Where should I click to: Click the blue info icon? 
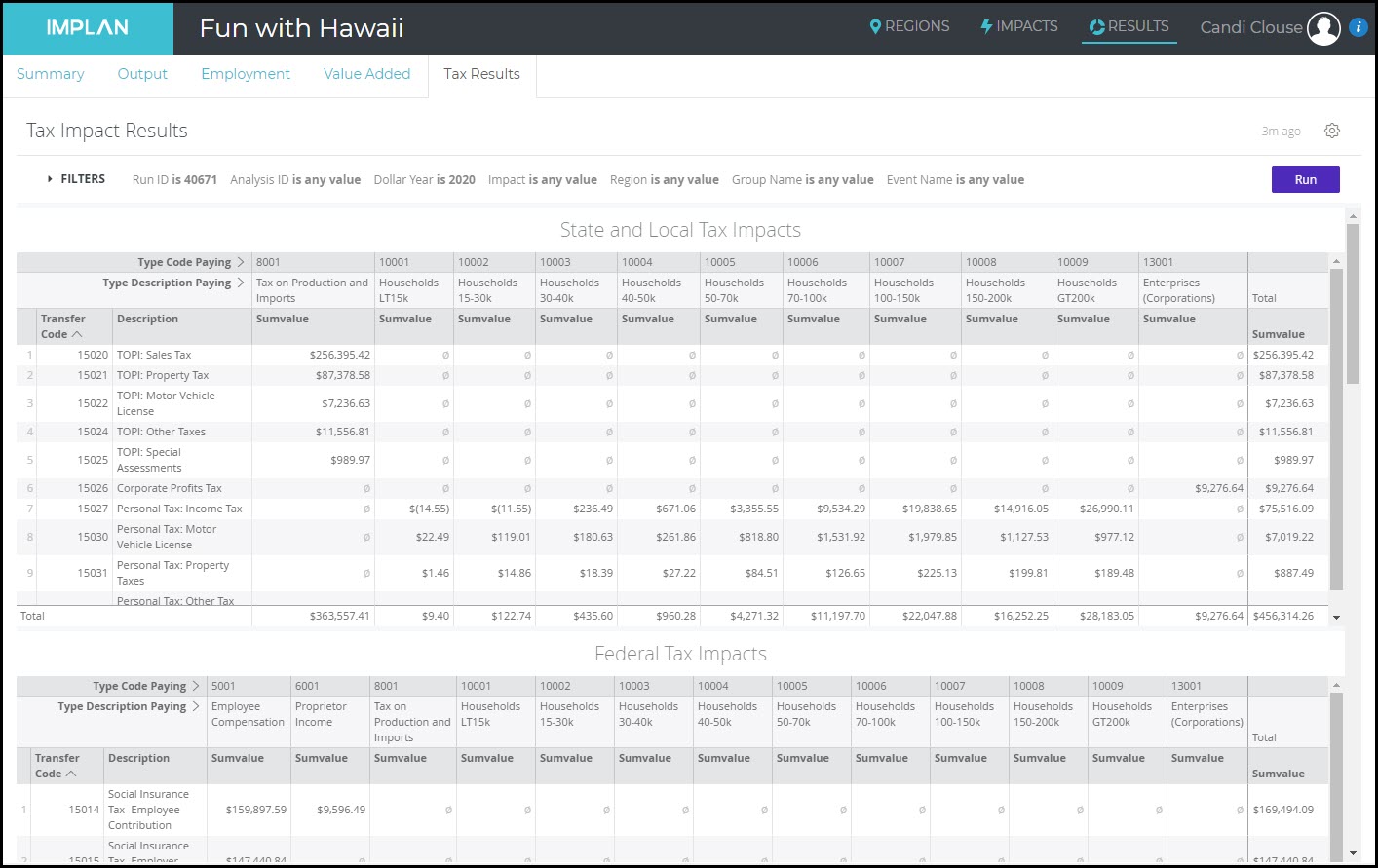[x=1359, y=27]
